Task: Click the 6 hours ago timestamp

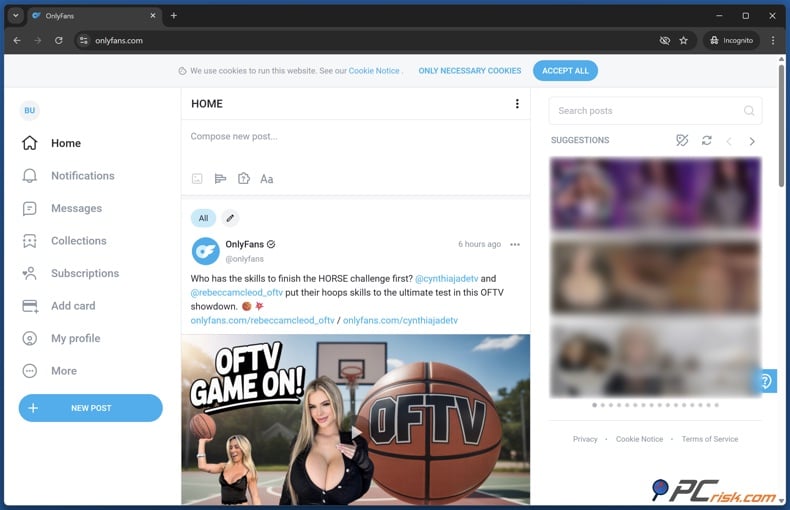Action: (x=480, y=244)
